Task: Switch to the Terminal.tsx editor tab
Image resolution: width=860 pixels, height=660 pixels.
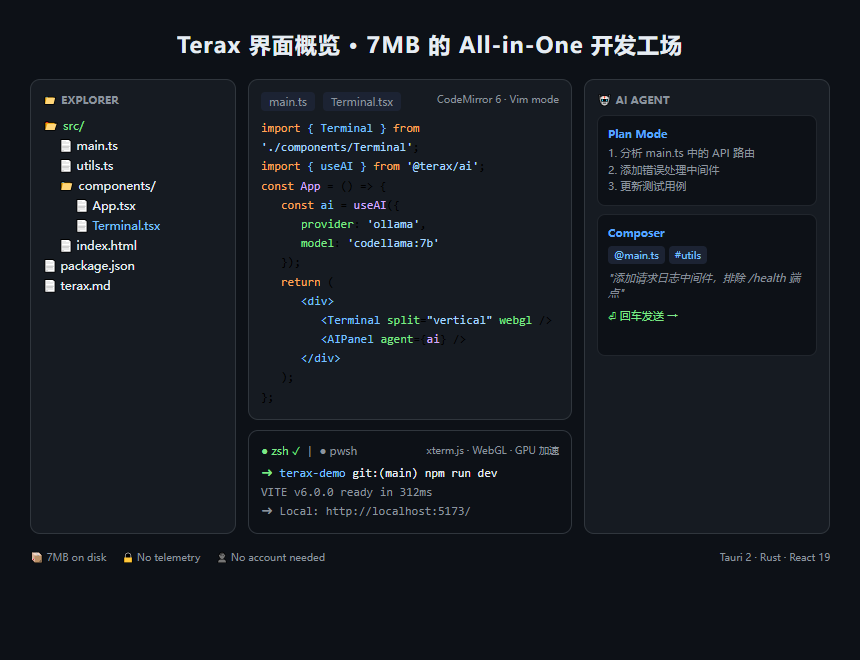Action: coord(362,102)
